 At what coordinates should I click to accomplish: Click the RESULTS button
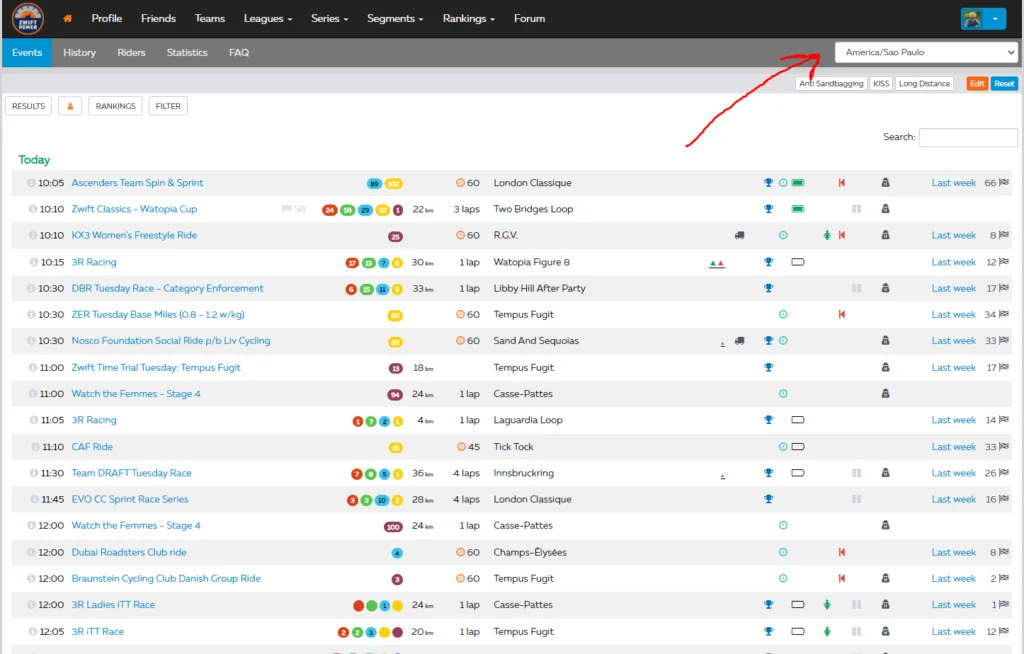tap(29, 106)
